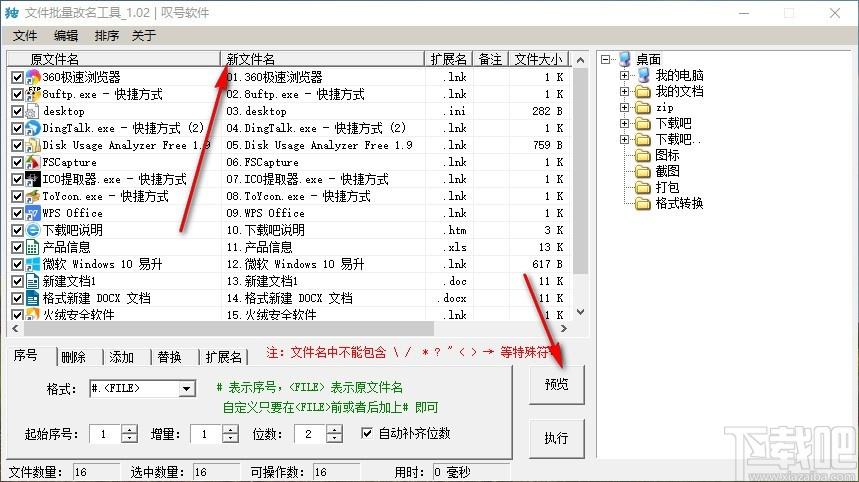Click the horizontal scrollbar right arrow
The image size is (859, 482).
pos(564,329)
